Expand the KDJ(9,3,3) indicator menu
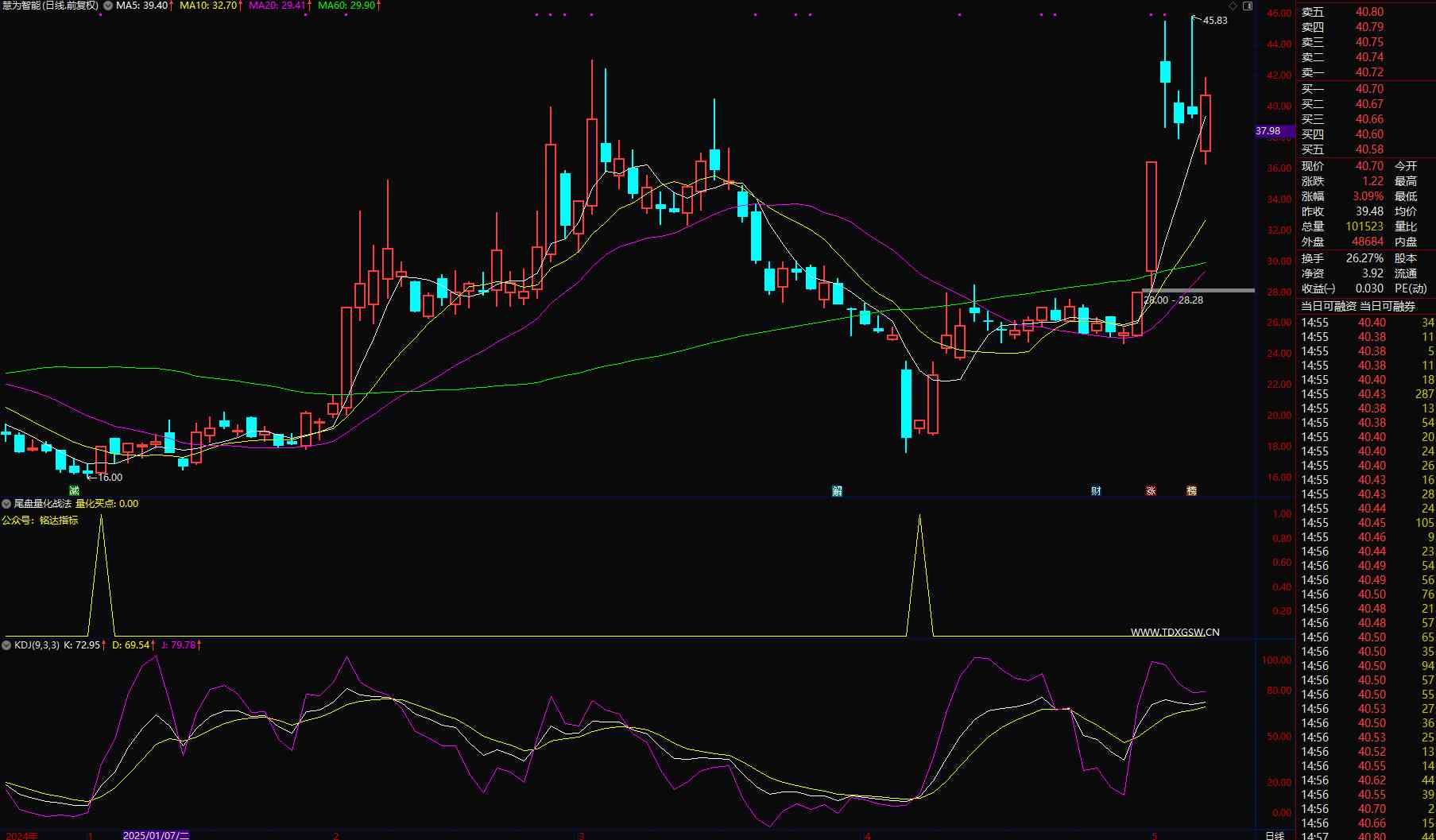This screenshot has height=840, width=1436. pos(7,645)
